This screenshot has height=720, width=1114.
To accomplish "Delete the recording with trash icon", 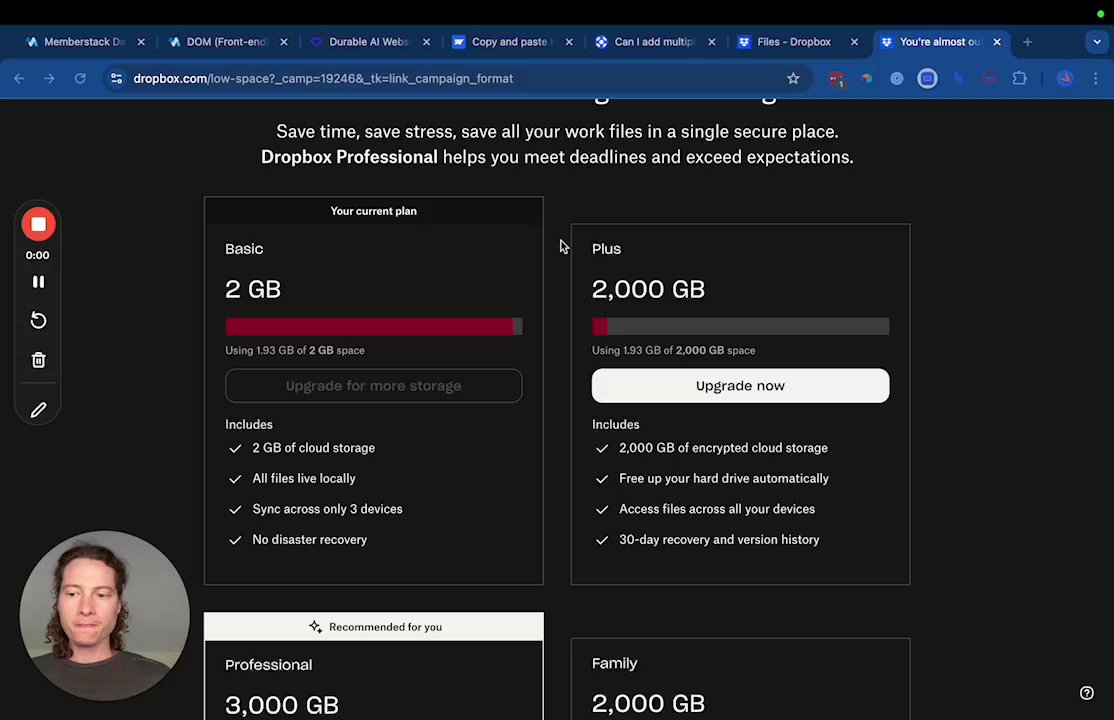I will point(38,360).
